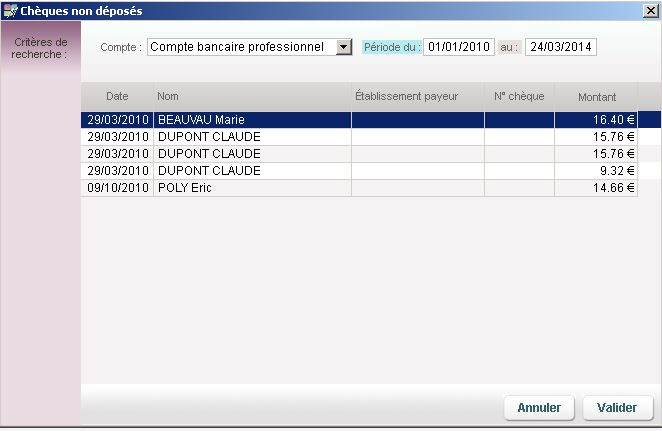Screen dimensions: 662x431
Task: Click the 16.40 € amount cell
Action: [x=596, y=120]
